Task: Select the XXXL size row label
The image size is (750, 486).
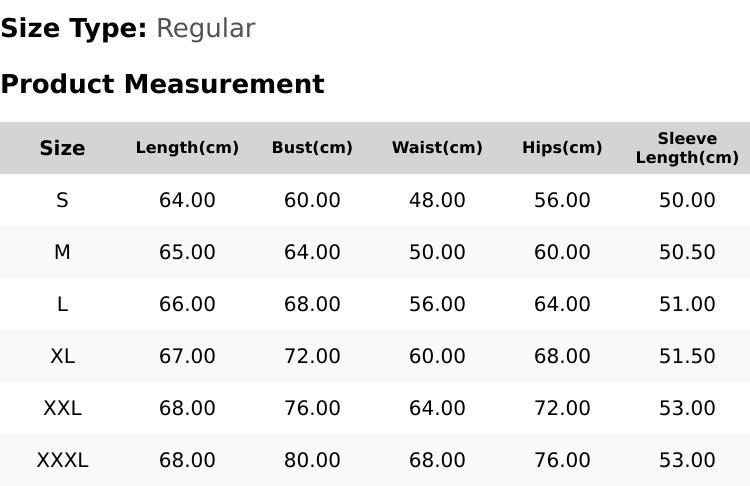Action: [62, 461]
